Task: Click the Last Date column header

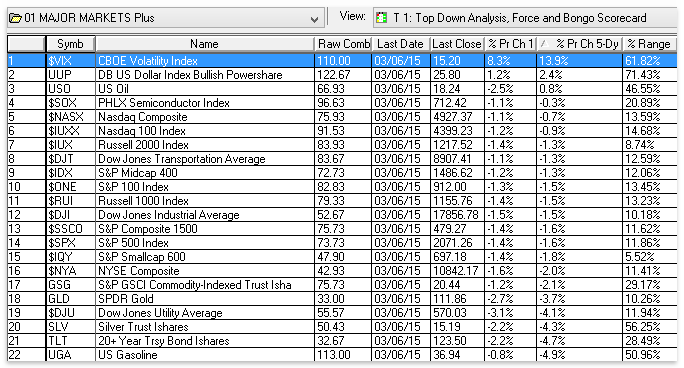Action: coord(400,44)
